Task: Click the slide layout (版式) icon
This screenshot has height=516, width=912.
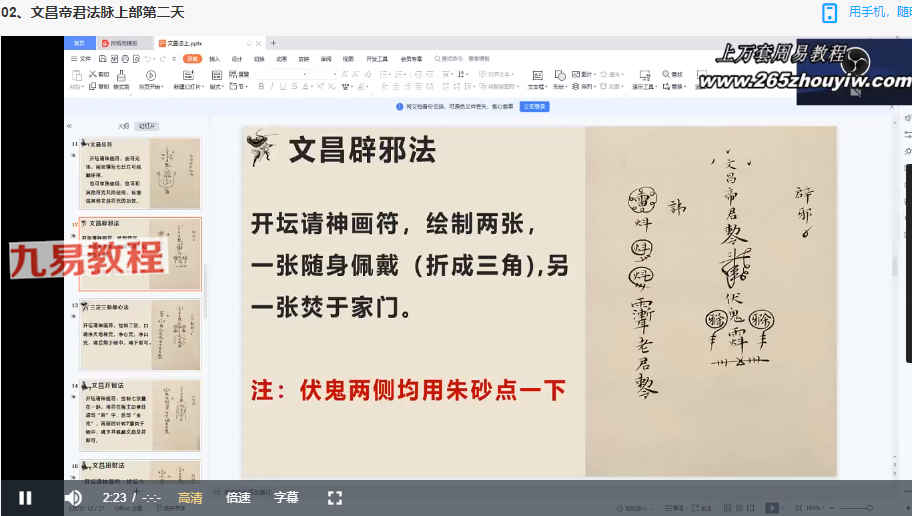Action: click(217, 76)
